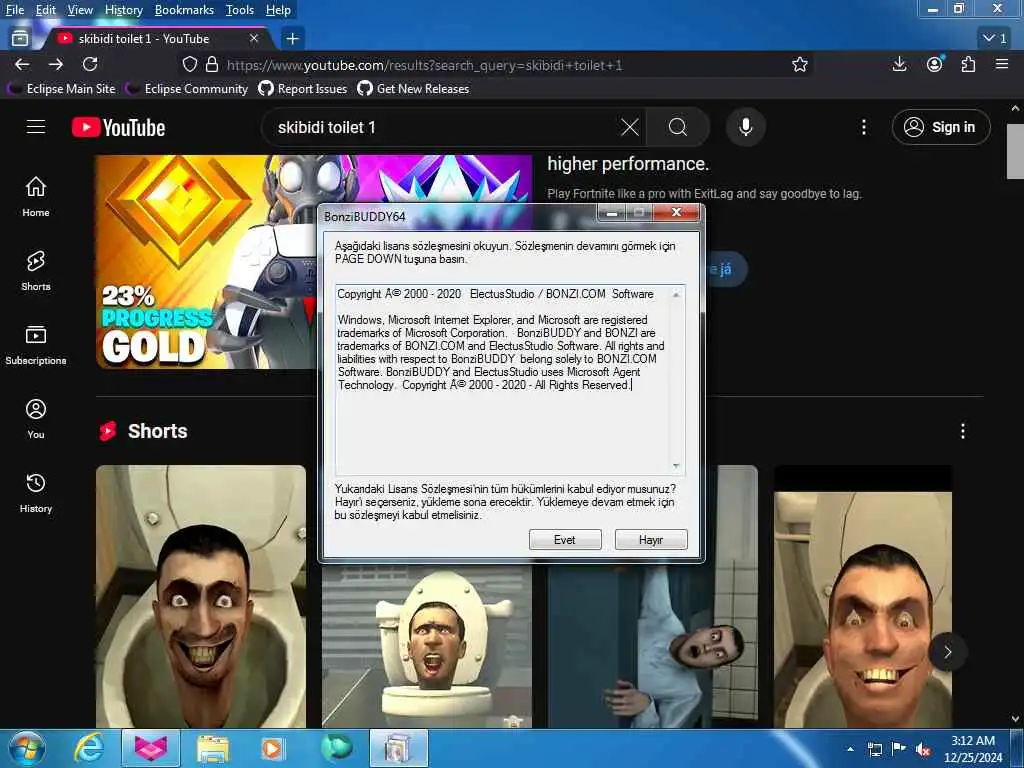
Task: Go forward with the browser forward arrow
Action: coord(56,64)
